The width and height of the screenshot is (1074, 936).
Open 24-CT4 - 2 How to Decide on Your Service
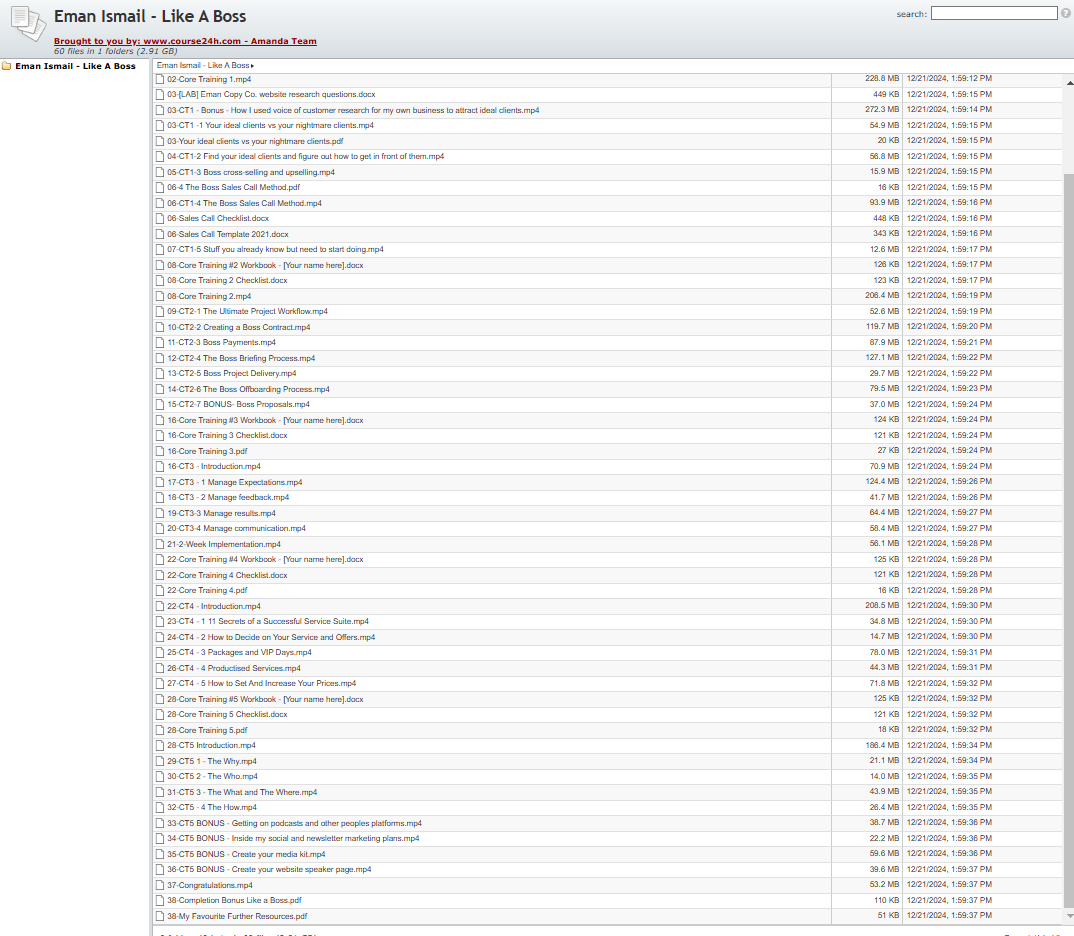pyautogui.click(x=271, y=637)
